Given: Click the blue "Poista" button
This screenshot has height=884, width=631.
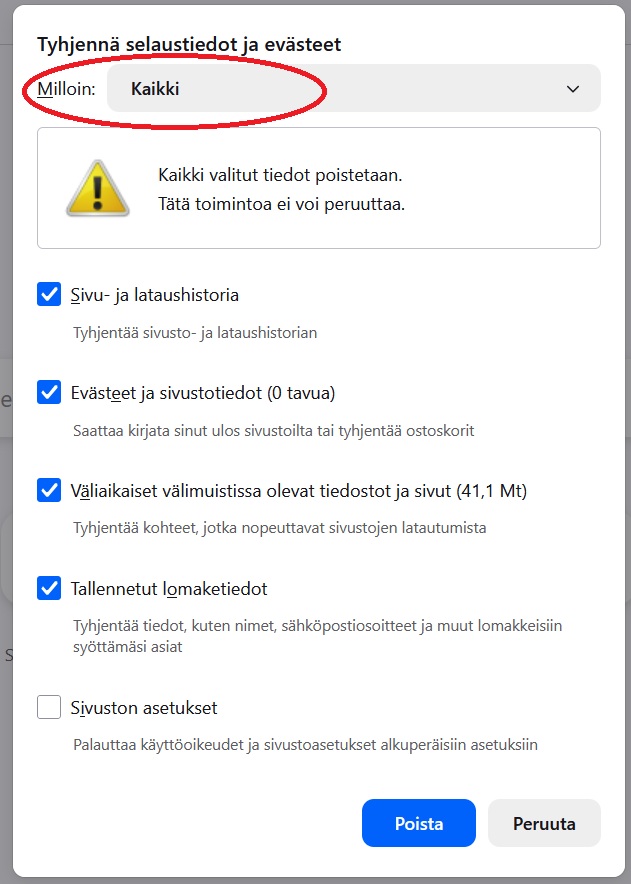Looking at the screenshot, I should click(419, 823).
